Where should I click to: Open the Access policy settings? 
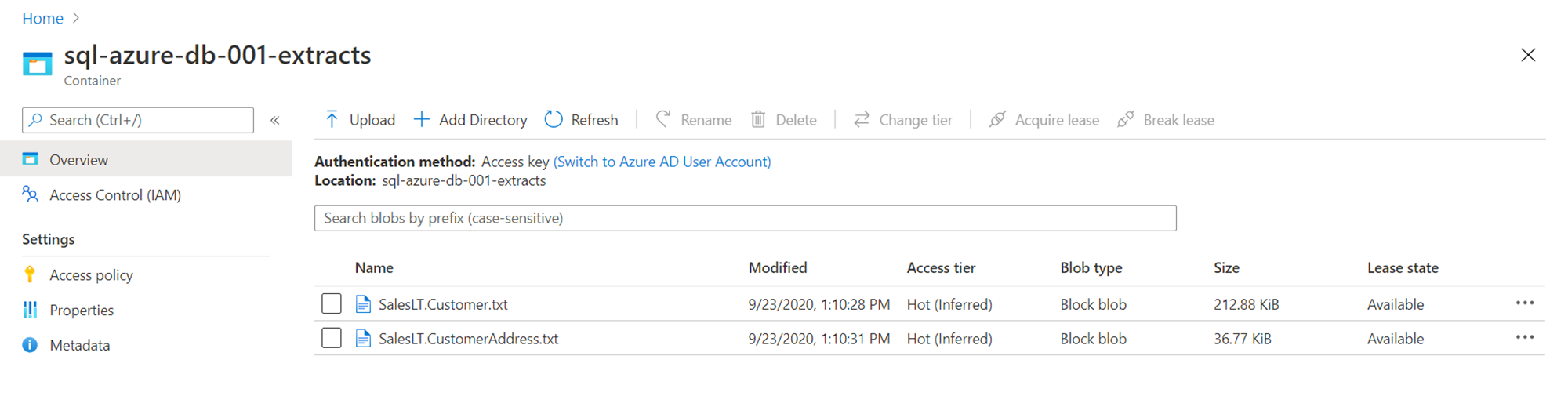[91, 275]
